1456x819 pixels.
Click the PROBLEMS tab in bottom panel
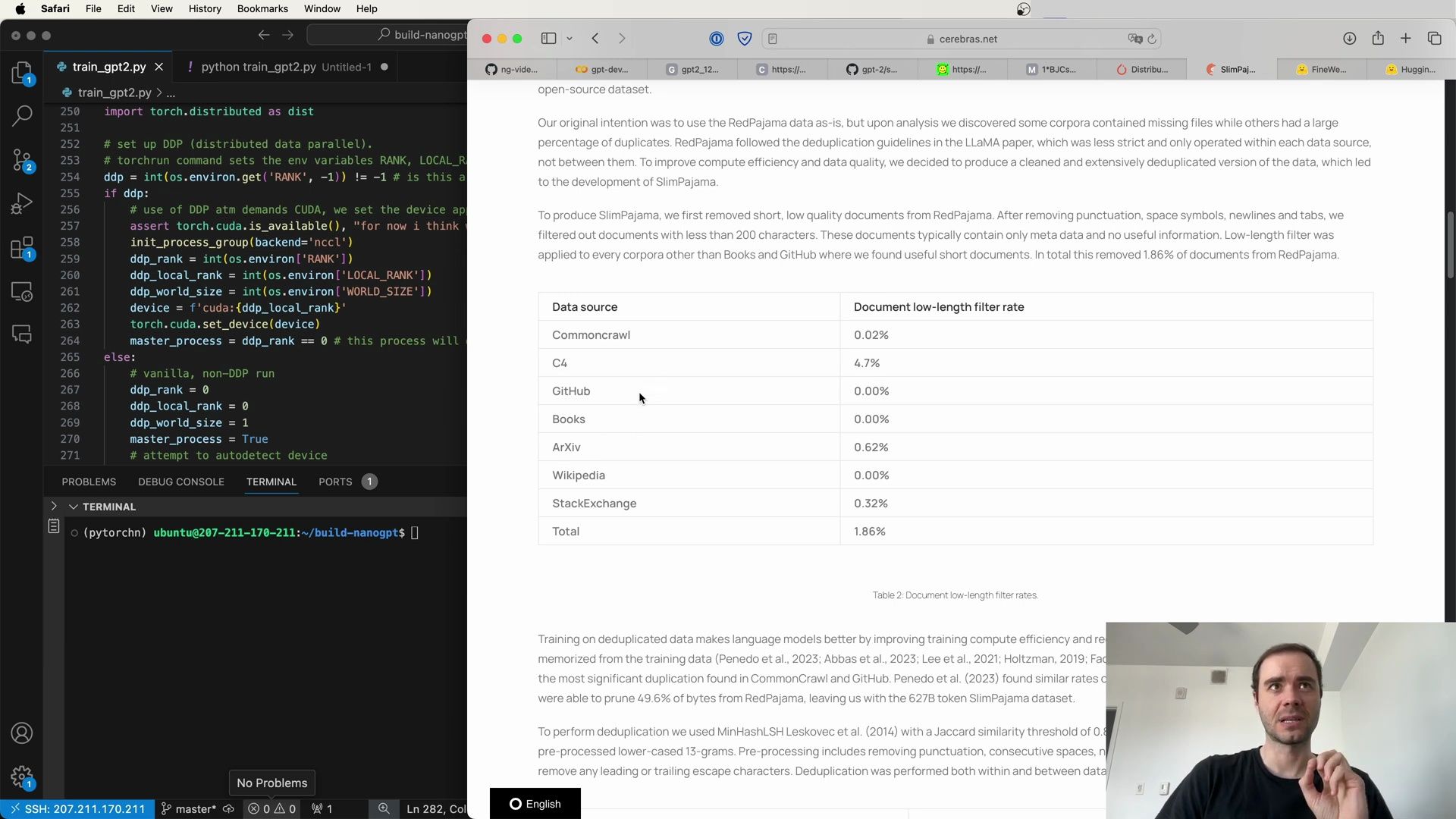point(89,481)
